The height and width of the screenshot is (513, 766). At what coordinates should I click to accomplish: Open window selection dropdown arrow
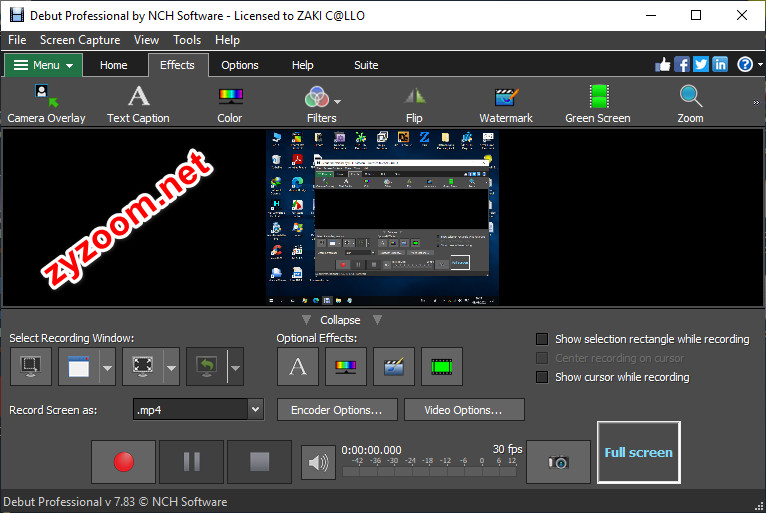click(x=107, y=367)
